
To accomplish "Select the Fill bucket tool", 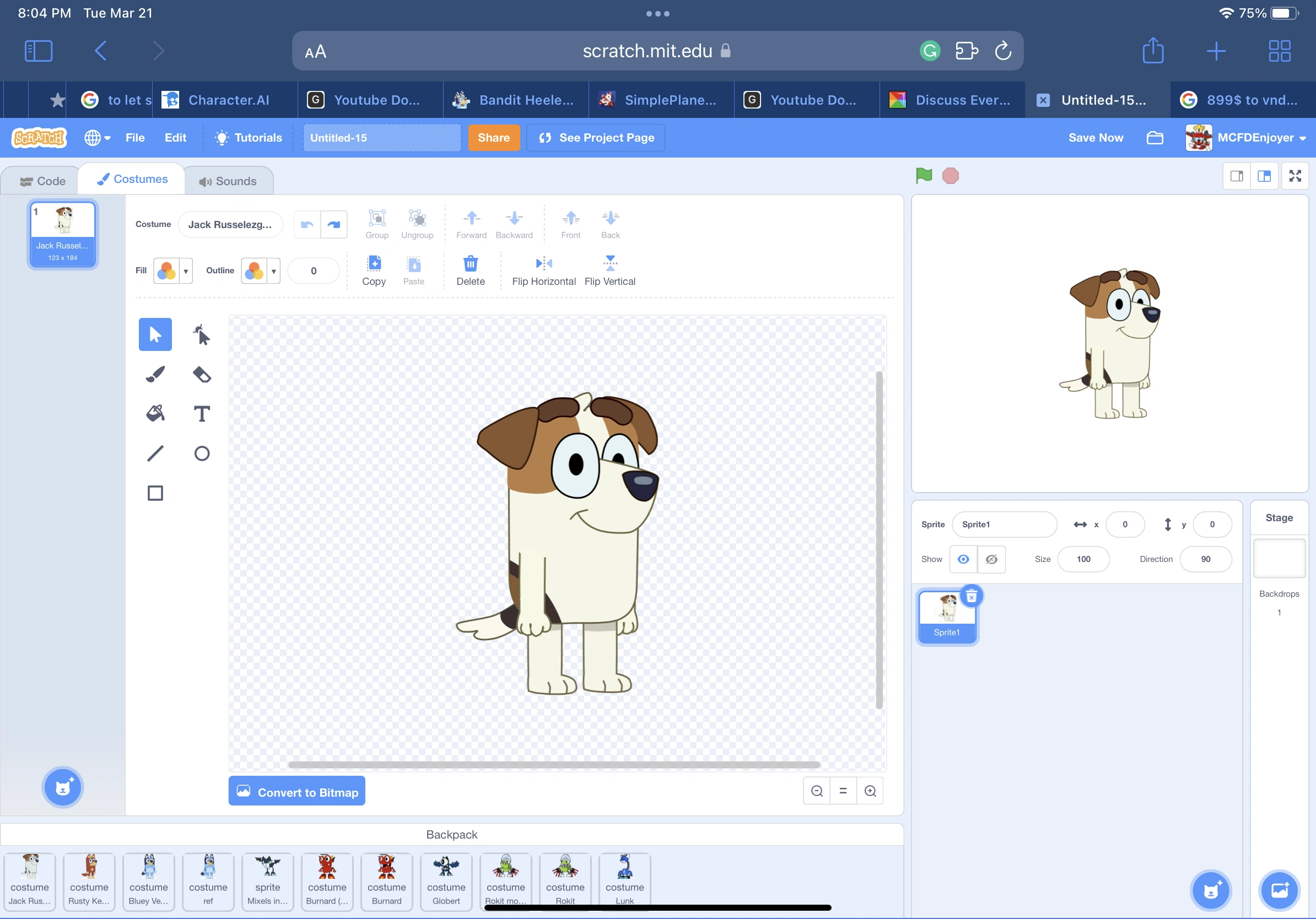I will click(155, 414).
